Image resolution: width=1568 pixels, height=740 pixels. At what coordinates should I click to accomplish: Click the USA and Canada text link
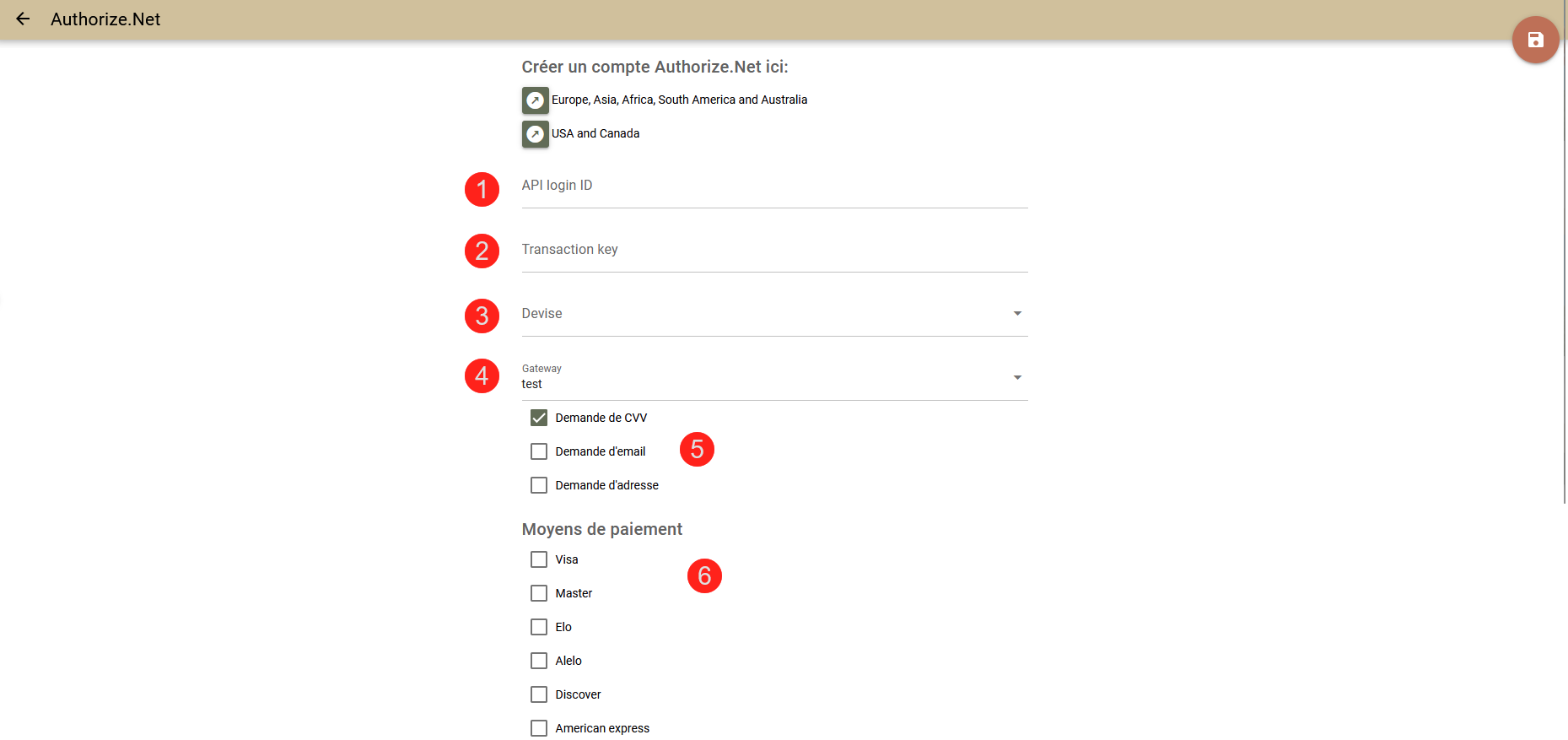tap(595, 133)
